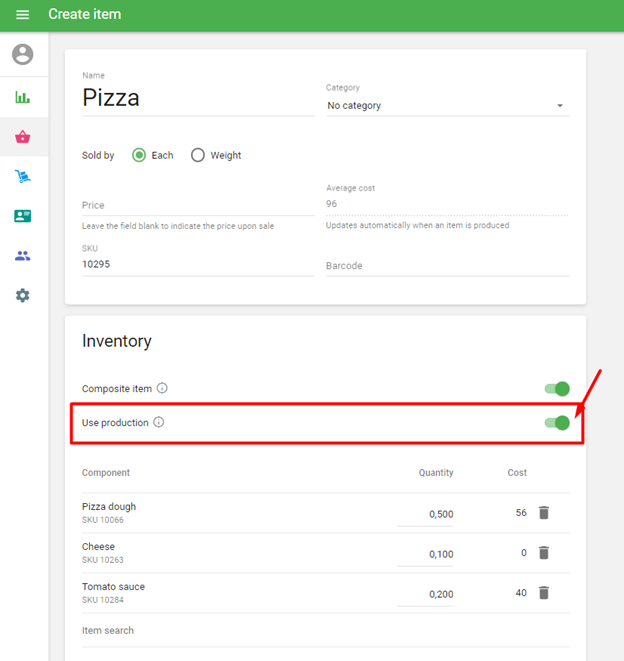624x661 pixels.
Task: Delete the Pizza dough component
Action: [544, 513]
